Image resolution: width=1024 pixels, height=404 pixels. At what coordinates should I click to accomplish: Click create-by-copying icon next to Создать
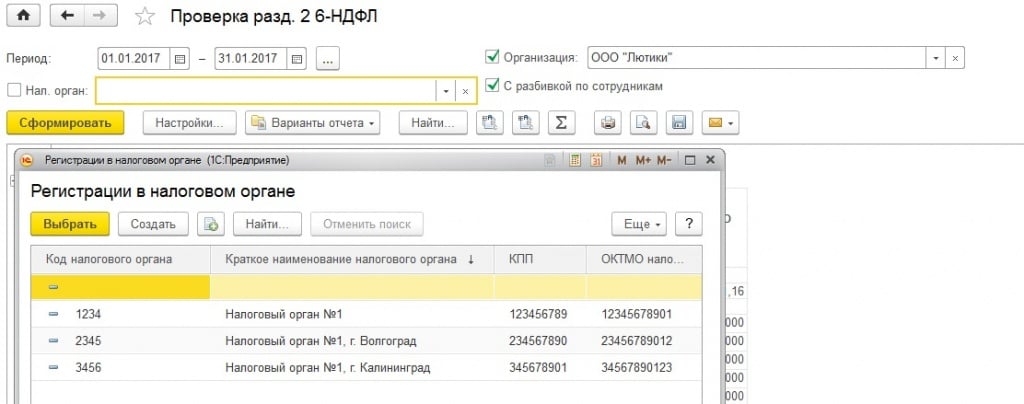[x=211, y=224]
